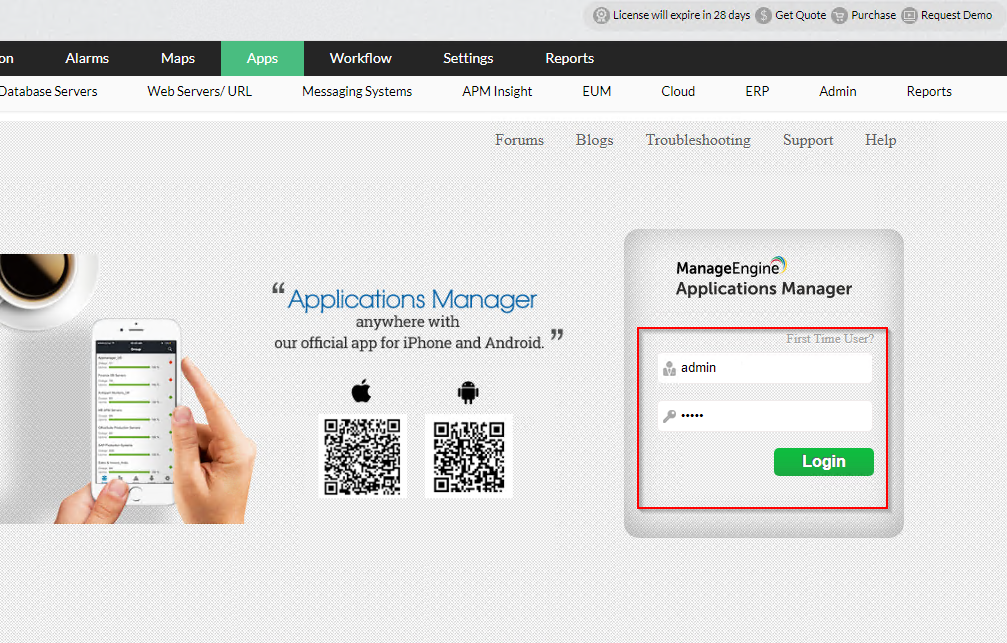The image size is (1007, 643).
Task: Click the First Time User? link
Action: 830,339
